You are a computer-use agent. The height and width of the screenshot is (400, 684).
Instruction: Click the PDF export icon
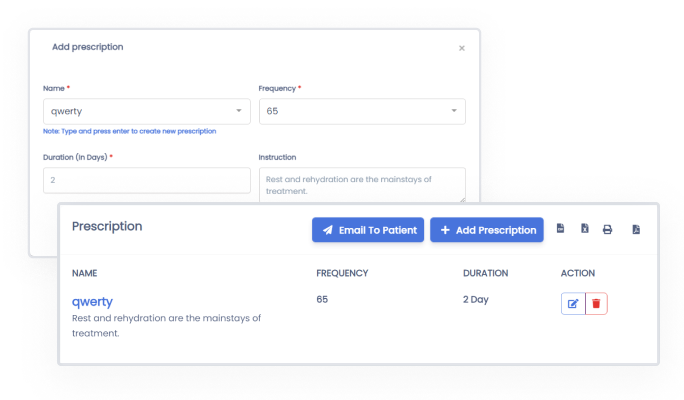point(635,229)
